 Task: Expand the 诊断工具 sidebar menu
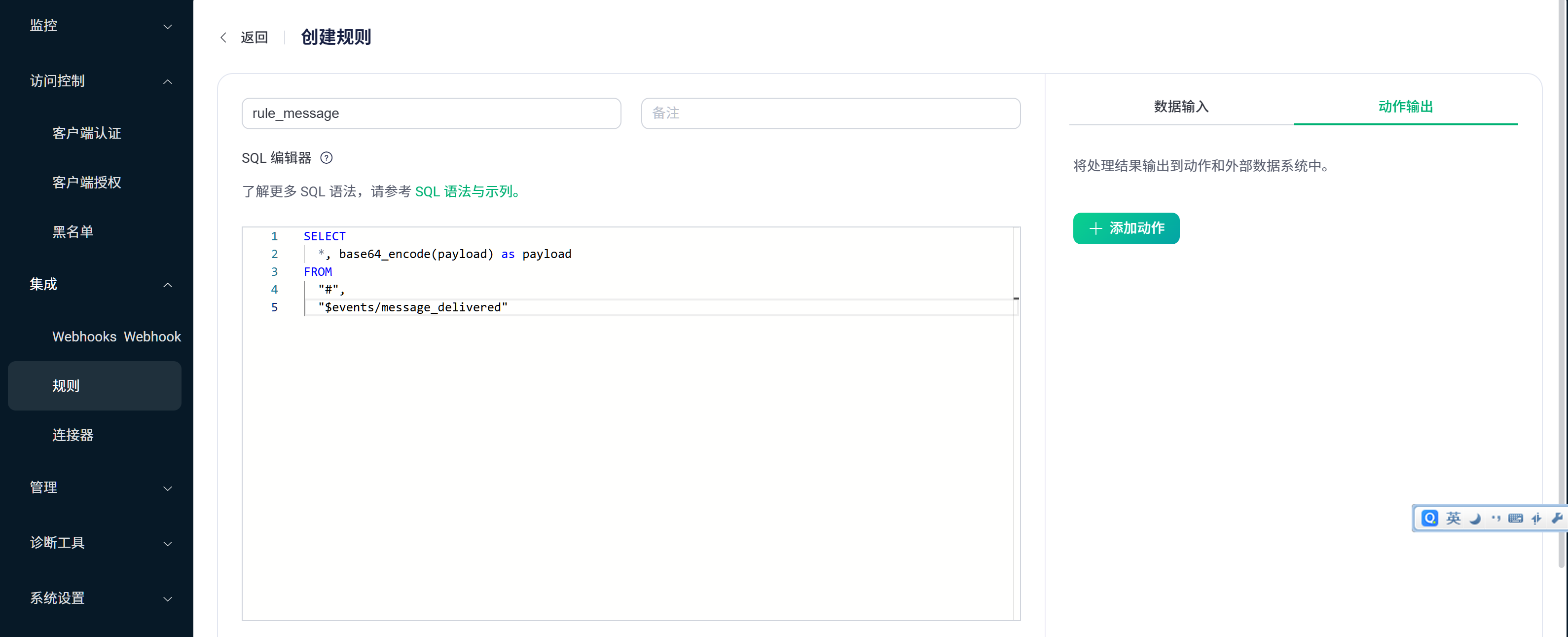[101, 543]
